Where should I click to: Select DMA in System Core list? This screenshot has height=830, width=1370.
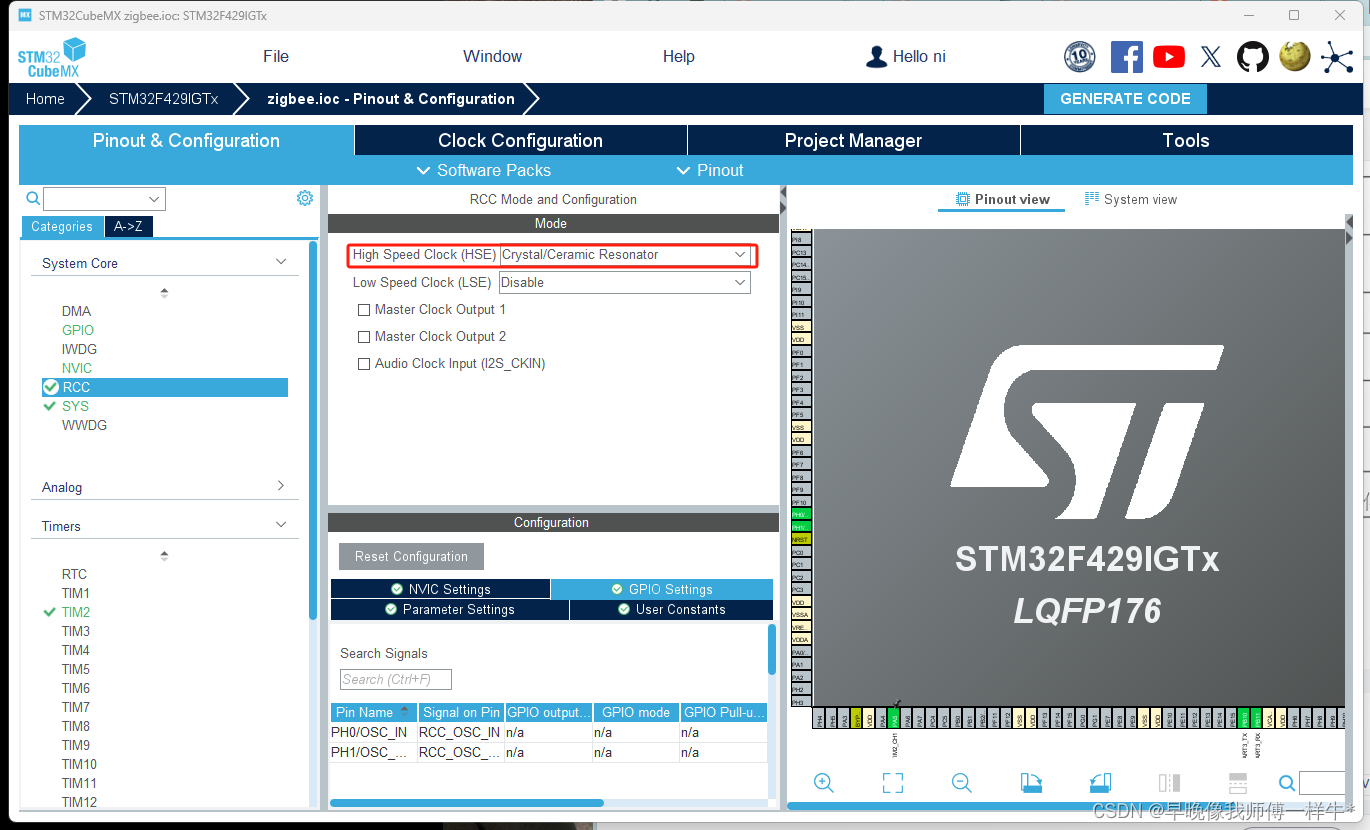tap(76, 311)
